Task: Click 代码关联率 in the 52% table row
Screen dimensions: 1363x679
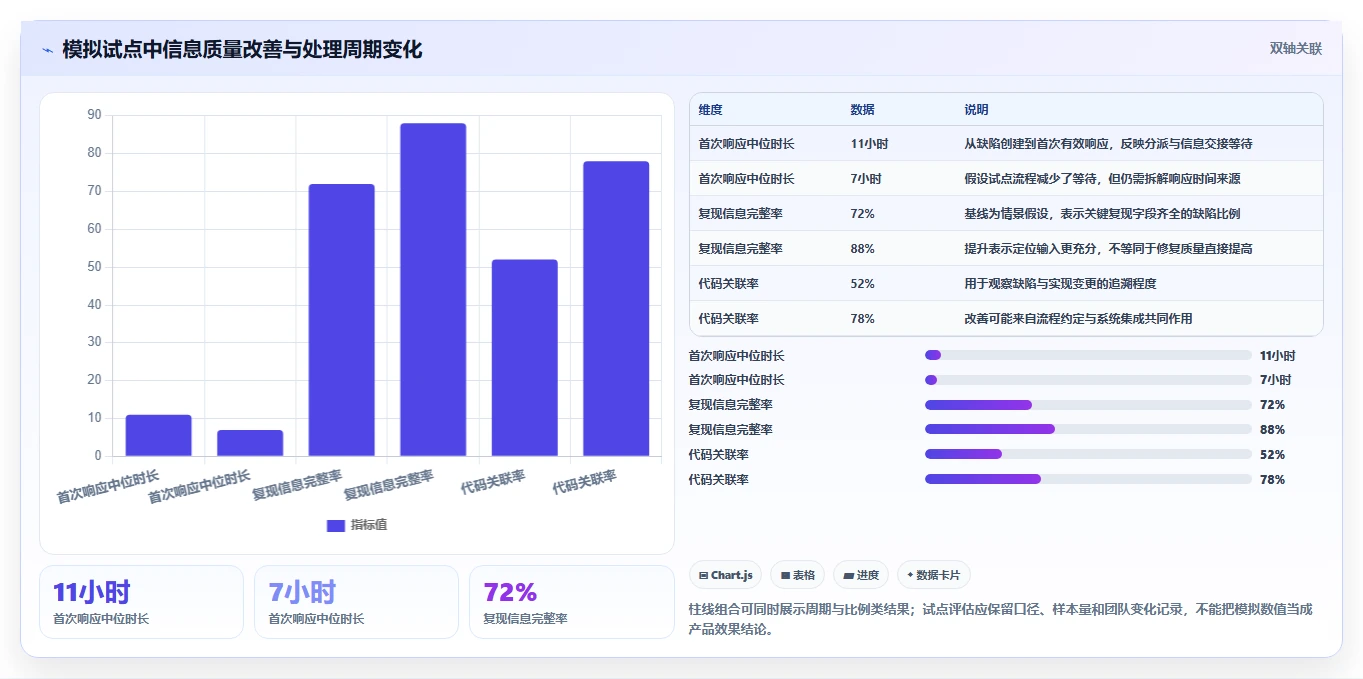Action: coord(729,284)
